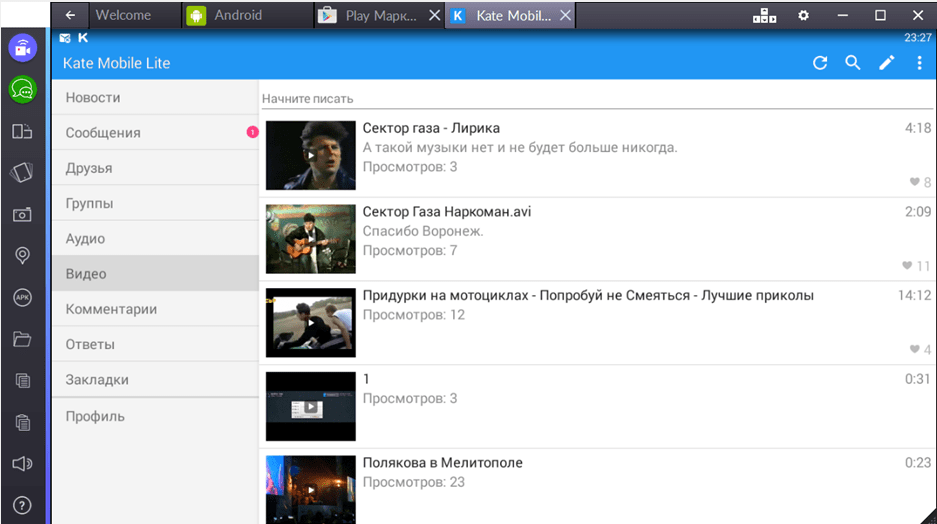Click the refresh icon in Kate Mobile header
Viewport: 937px width, 524px height.
click(x=820, y=63)
